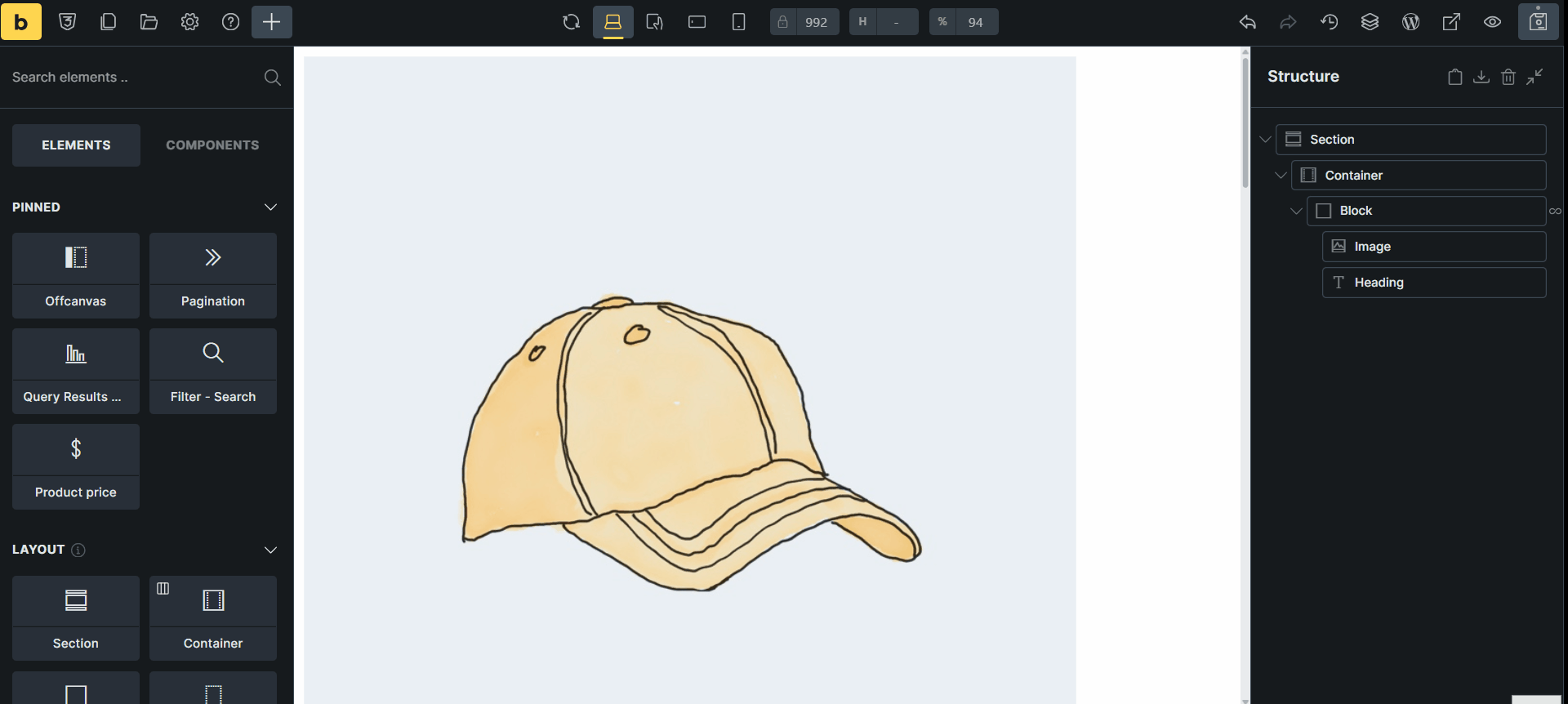Click the redo arrow
This screenshot has height=704, width=1568.
[1289, 22]
